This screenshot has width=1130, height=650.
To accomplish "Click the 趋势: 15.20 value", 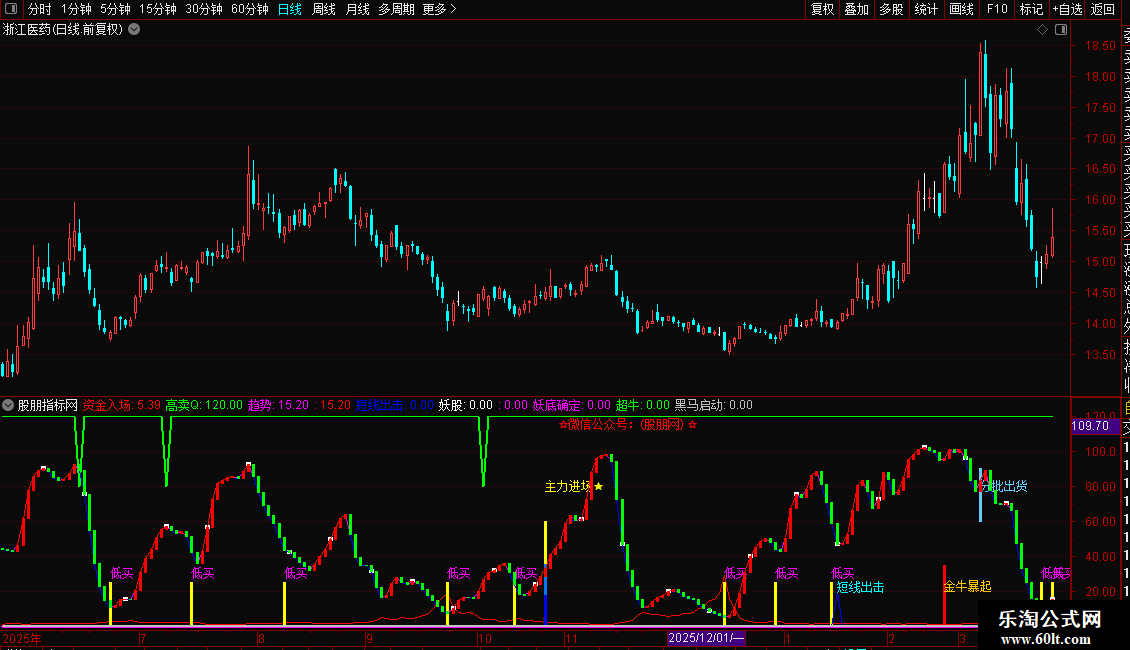I will 278,405.
